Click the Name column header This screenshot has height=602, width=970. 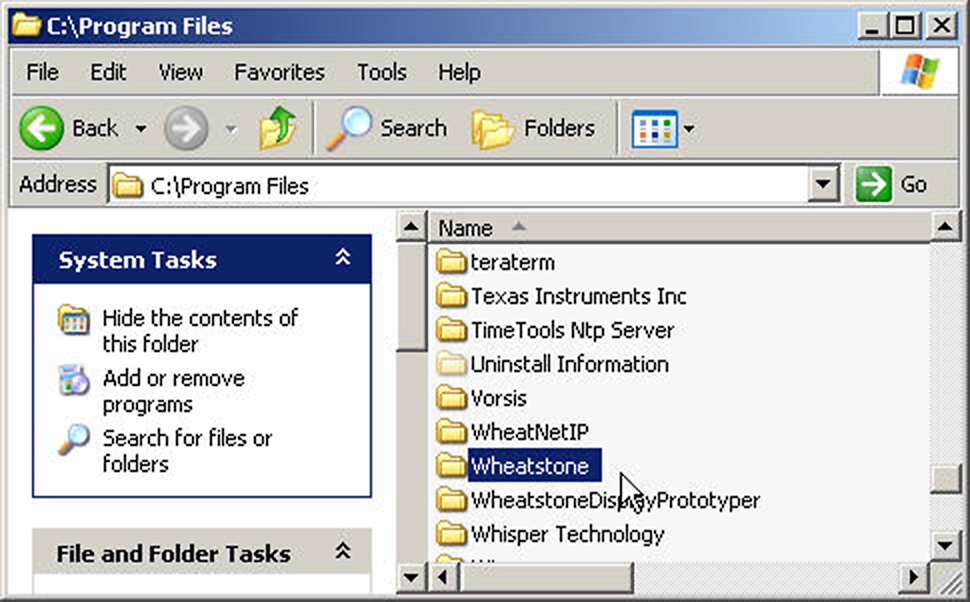[x=679, y=228]
